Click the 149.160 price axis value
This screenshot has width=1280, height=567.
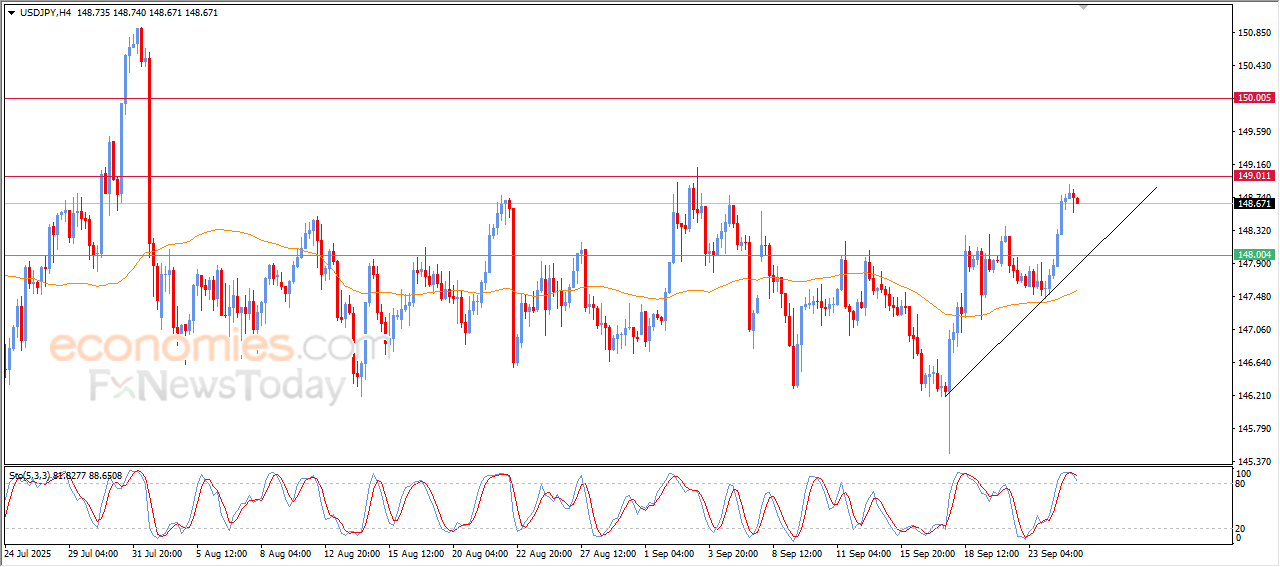click(1254, 165)
